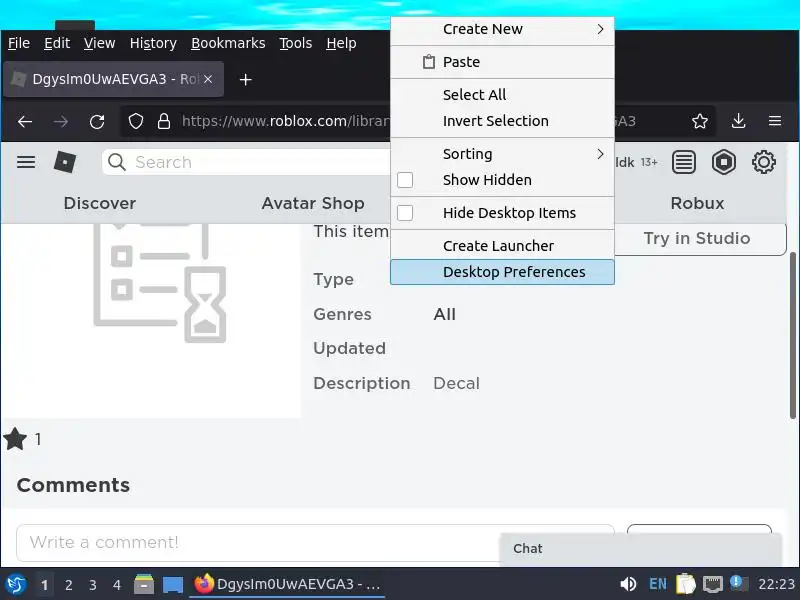Open Desktop Preferences from the context menu
The image size is (800, 600).
click(x=503, y=272)
